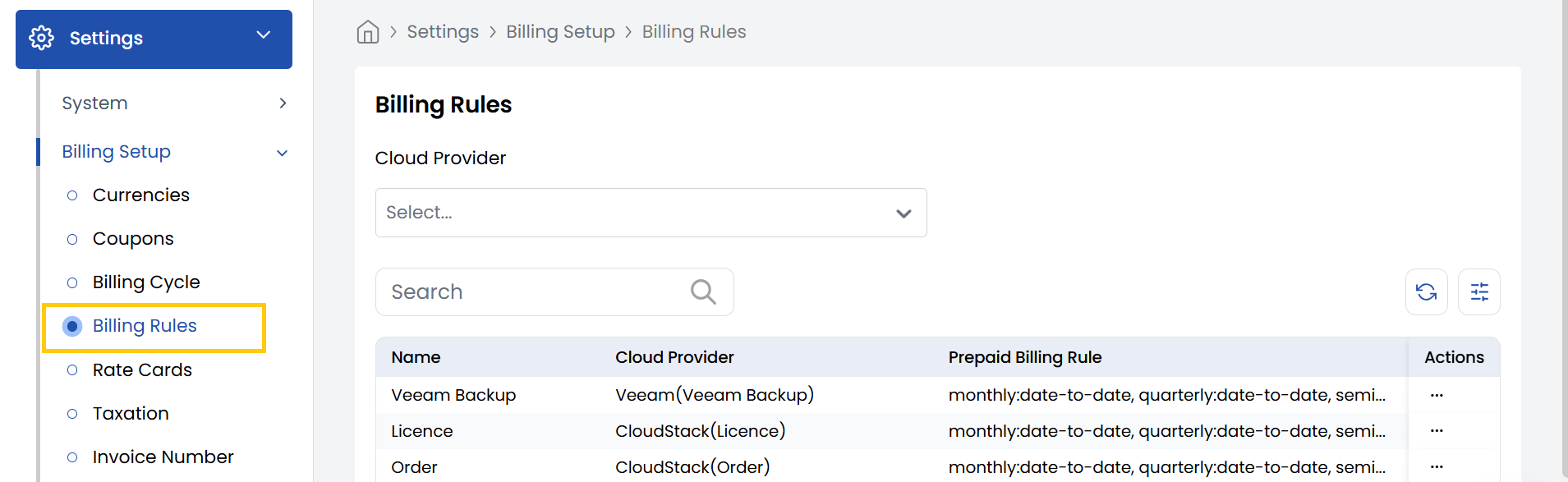Sort by Prepaid Billing Rule column header
Screen dimensions: 1568x482
tap(1024, 357)
